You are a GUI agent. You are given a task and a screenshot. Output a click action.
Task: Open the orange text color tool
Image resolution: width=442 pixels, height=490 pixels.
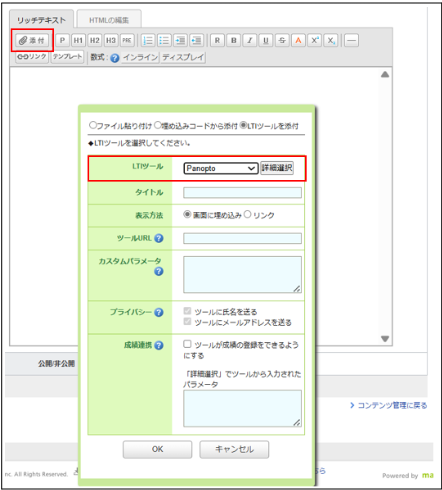298,40
